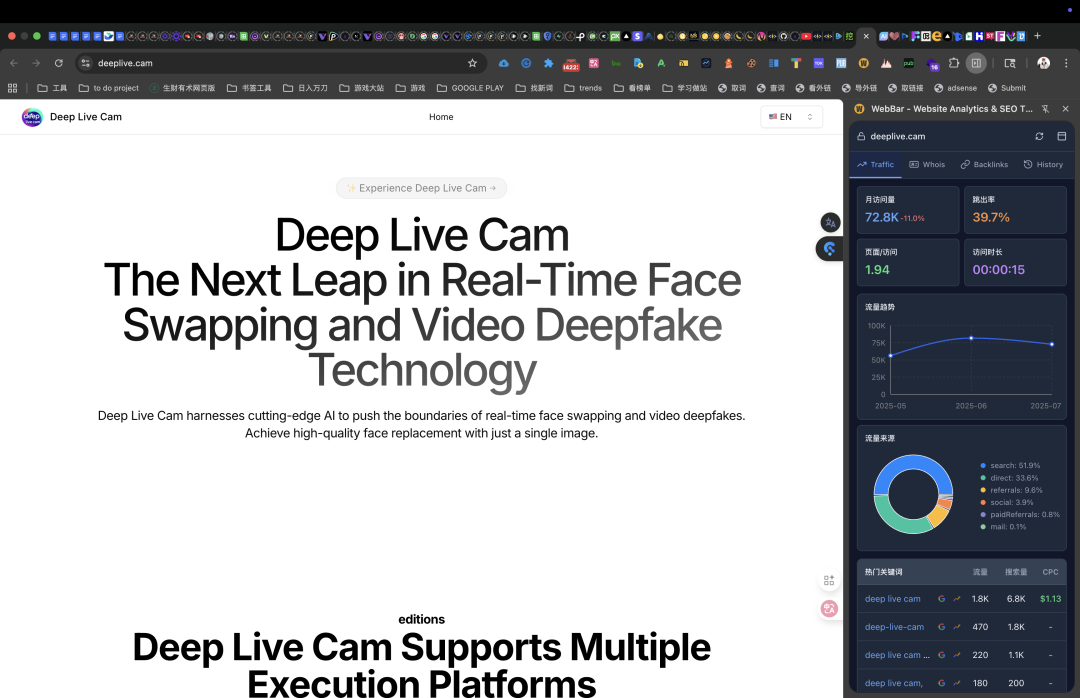
Task: Toggle the WebBar panel layout icon
Action: point(1061,136)
